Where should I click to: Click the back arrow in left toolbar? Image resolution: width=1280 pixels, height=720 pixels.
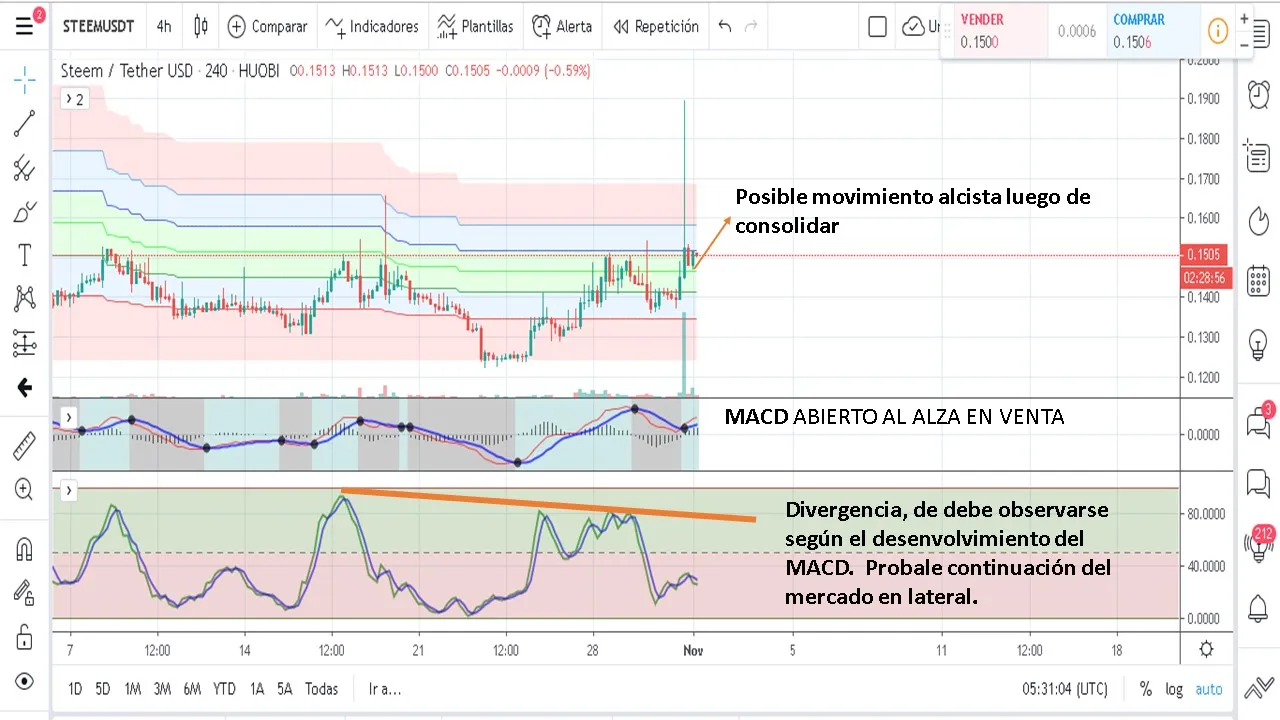tap(24, 388)
